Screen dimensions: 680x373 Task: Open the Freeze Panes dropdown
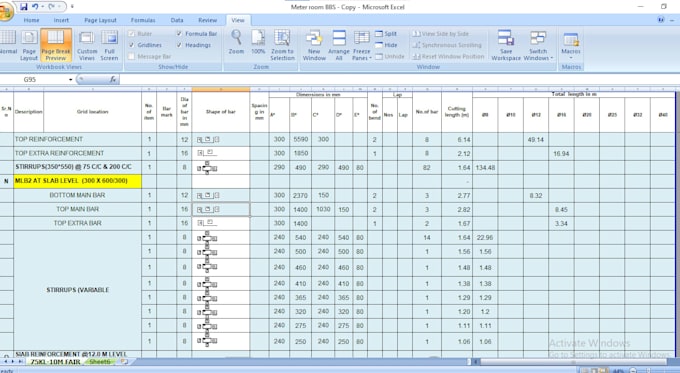tap(362, 45)
